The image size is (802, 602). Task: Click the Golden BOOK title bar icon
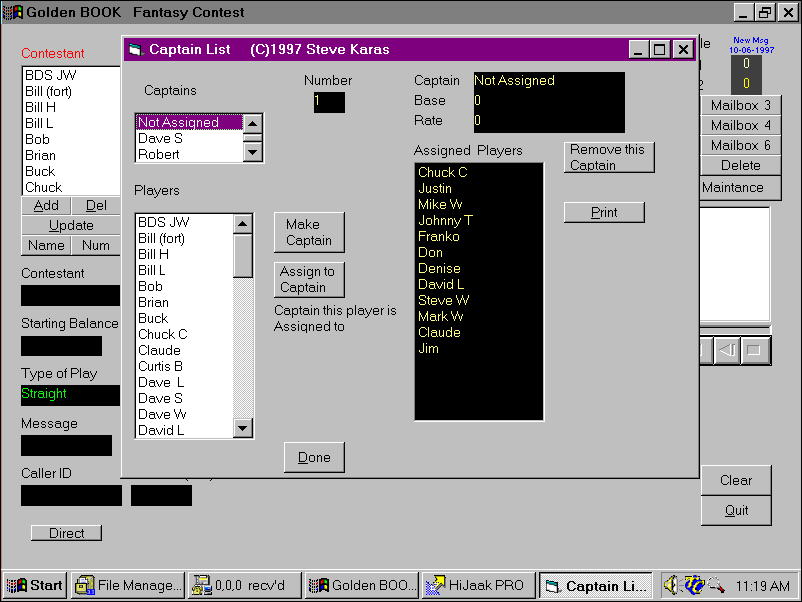pyautogui.click(x=13, y=12)
